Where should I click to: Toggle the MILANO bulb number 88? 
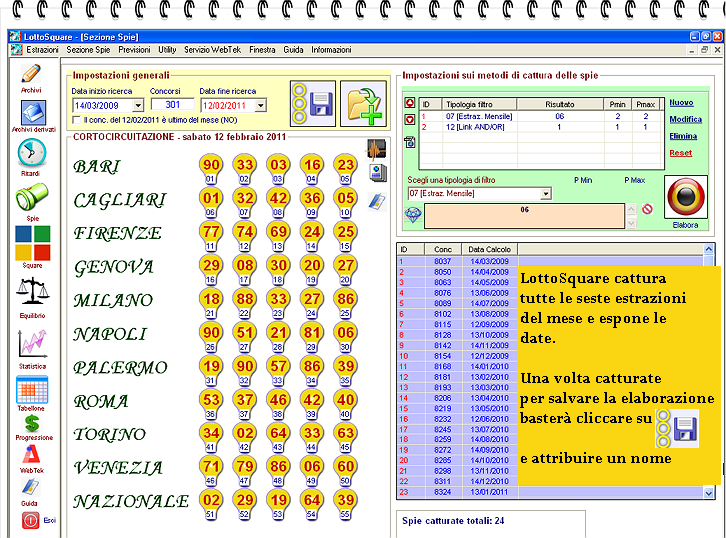pyautogui.click(x=244, y=303)
